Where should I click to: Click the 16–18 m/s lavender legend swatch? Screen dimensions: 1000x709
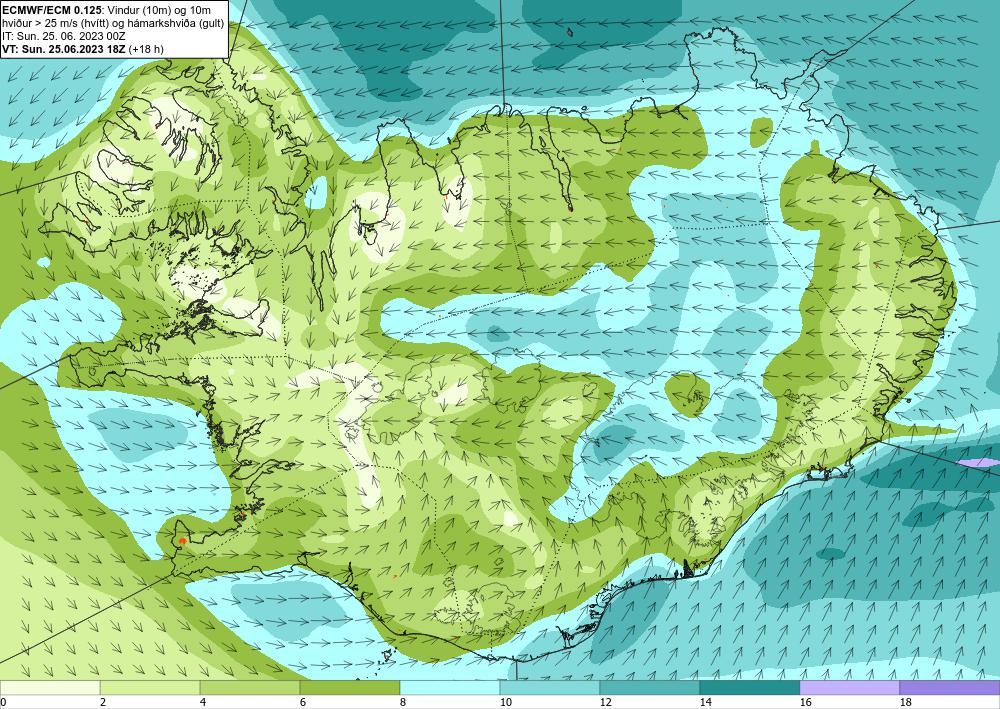[x=849, y=688]
